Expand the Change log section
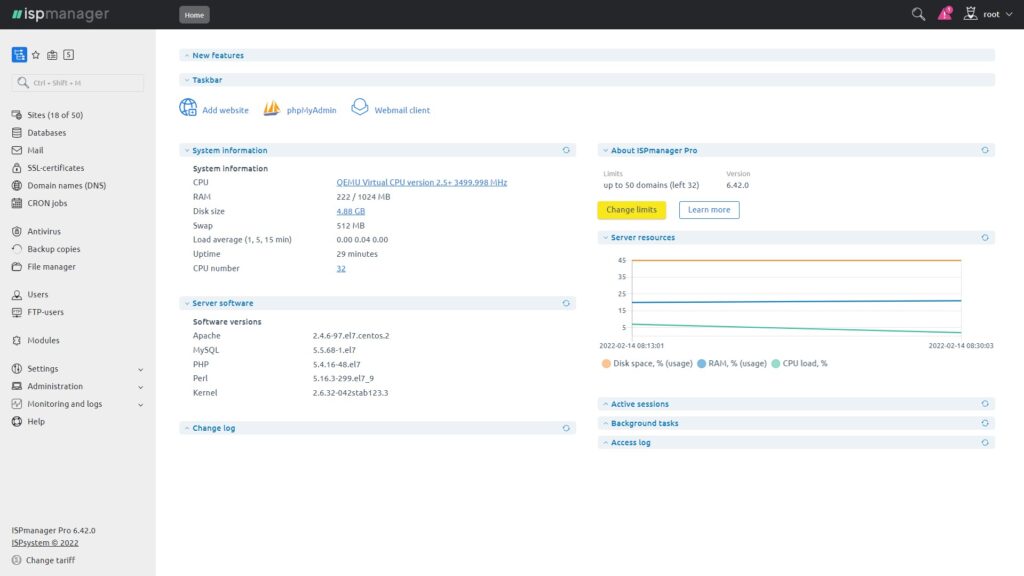This screenshot has width=1024, height=576. click(x=213, y=428)
